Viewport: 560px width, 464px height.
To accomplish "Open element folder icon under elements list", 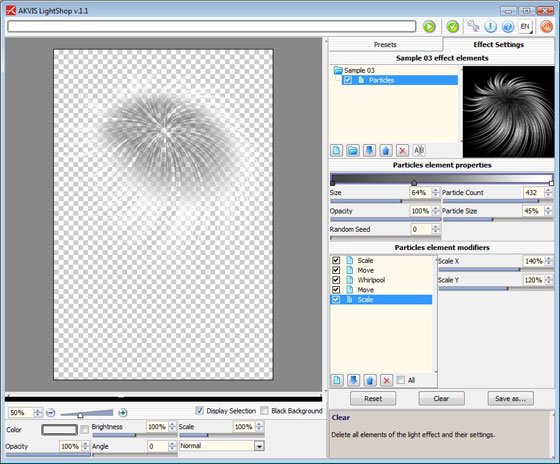I will point(353,150).
